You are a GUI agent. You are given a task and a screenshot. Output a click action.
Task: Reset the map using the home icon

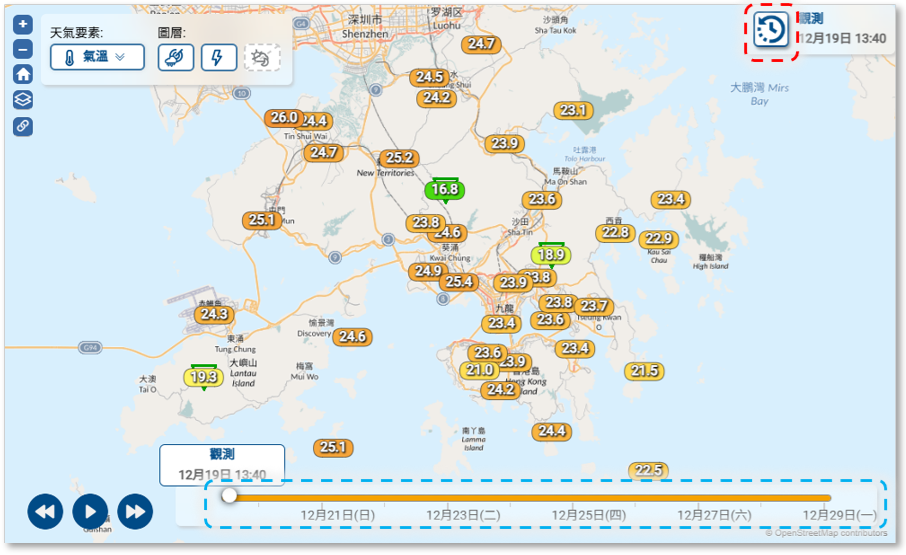coord(23,74)
